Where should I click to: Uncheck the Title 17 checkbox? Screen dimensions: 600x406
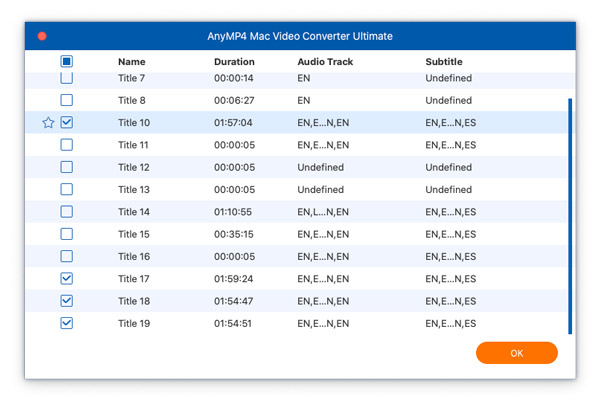pyautogui.click(x=67, y=279)
